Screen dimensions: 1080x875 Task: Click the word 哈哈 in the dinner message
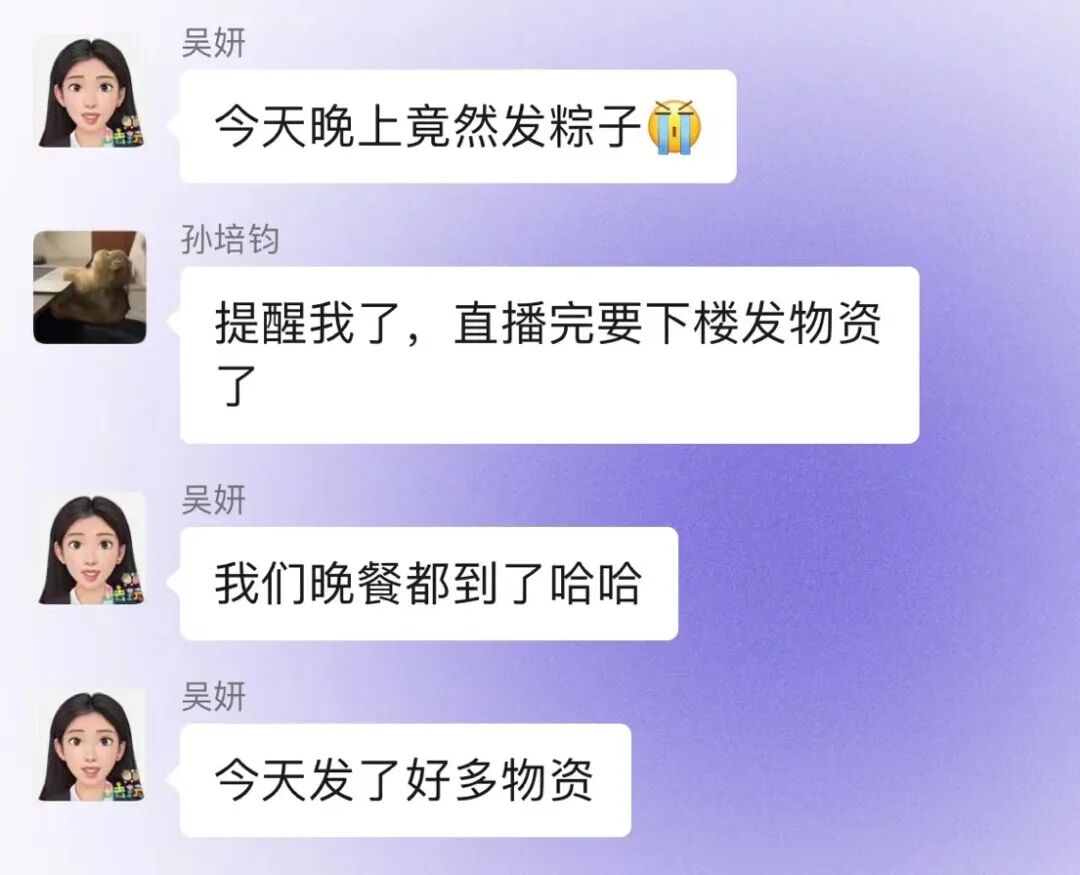point(596,584)
